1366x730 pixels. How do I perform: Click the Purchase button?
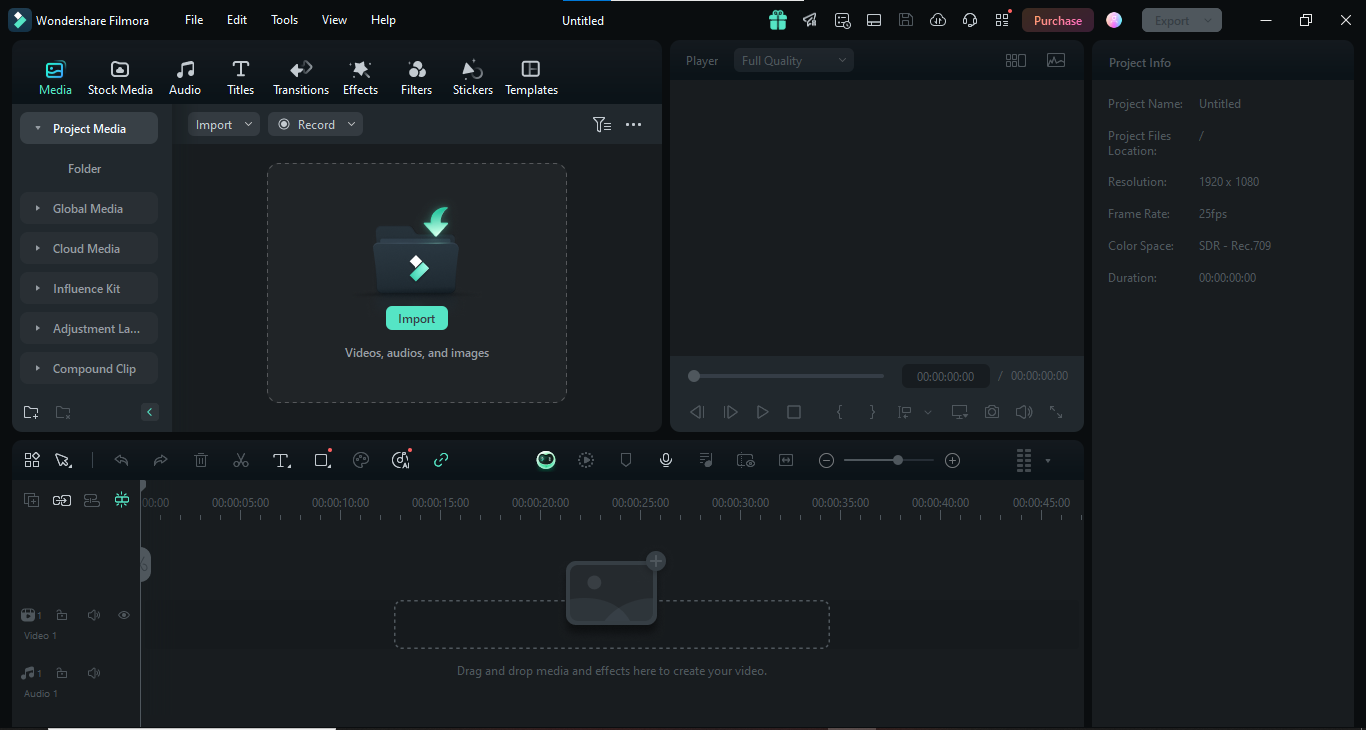pyautogui.click(x=1057, y=20)
